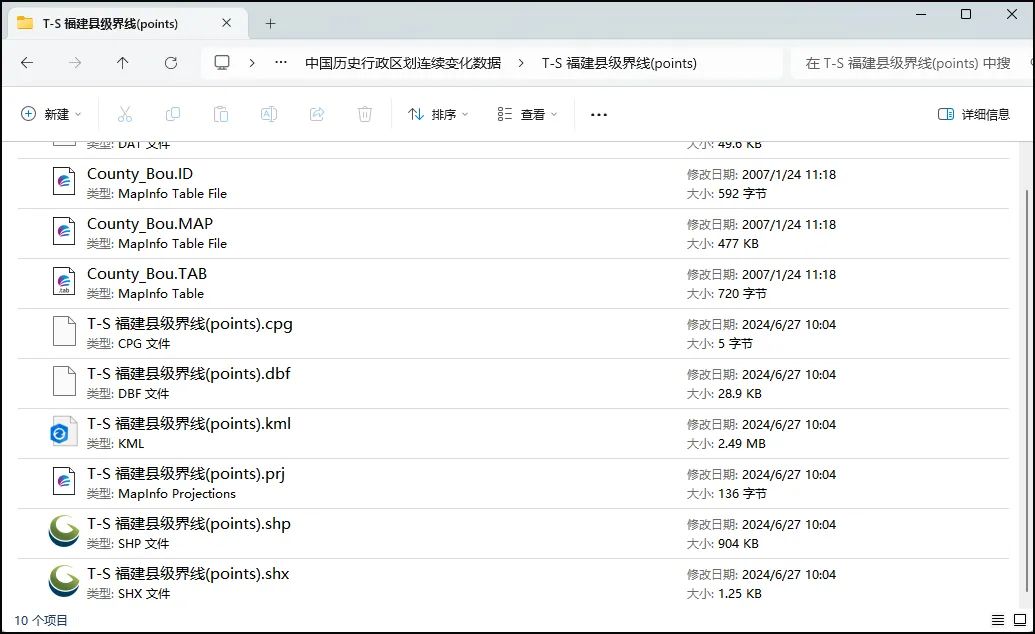Click the Copy icon

(x=173, y=114)
